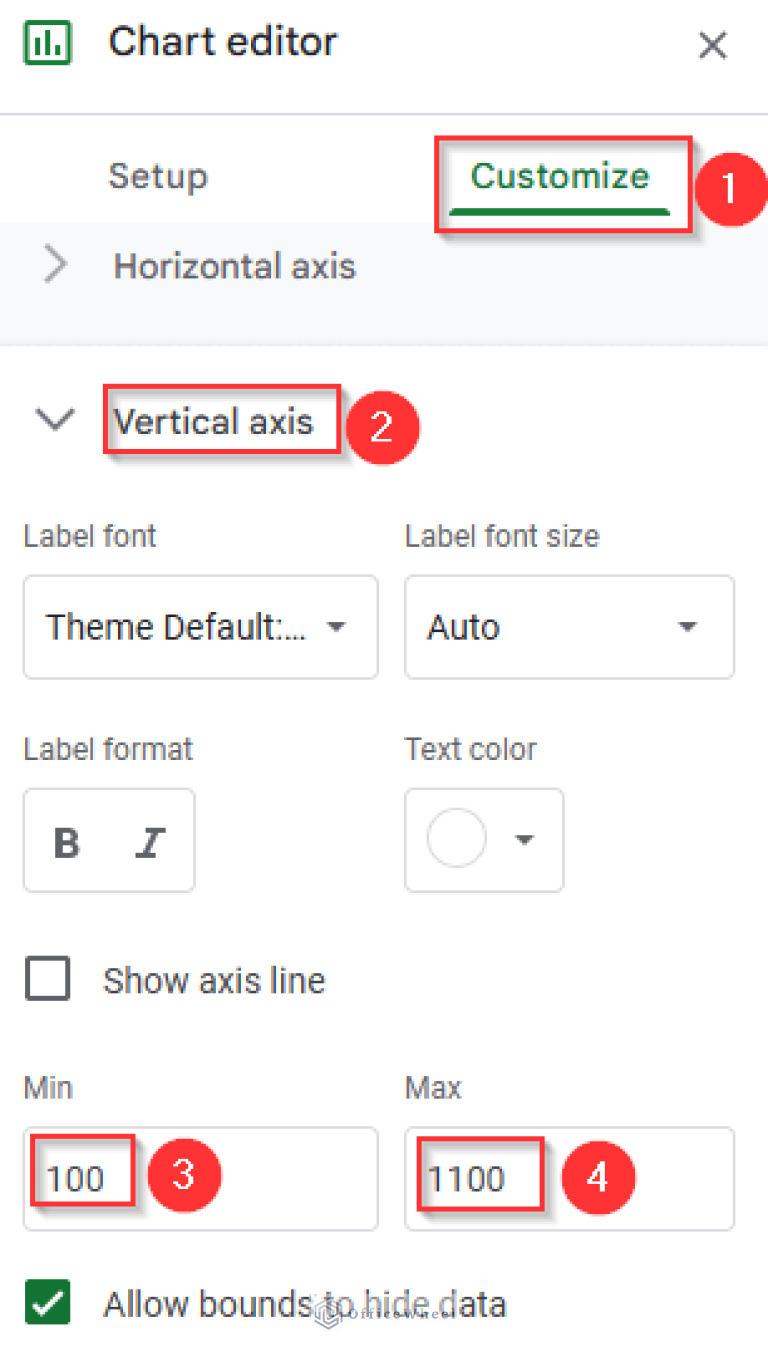768x1352 pixels.
Task: Click the Label font size arrow icon
Action: click(x=687, y=627)
